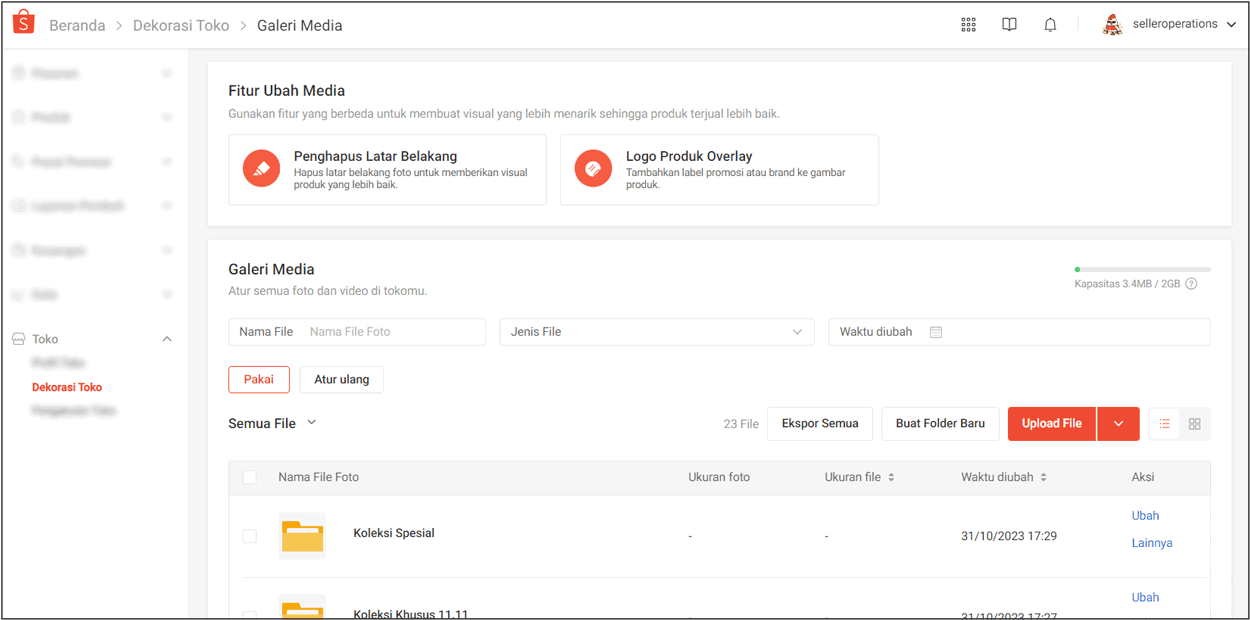Check the Koleksi Spesial folder checkbox
Image resolution: width=1250 pixels, height=620 pixels.
250,537
